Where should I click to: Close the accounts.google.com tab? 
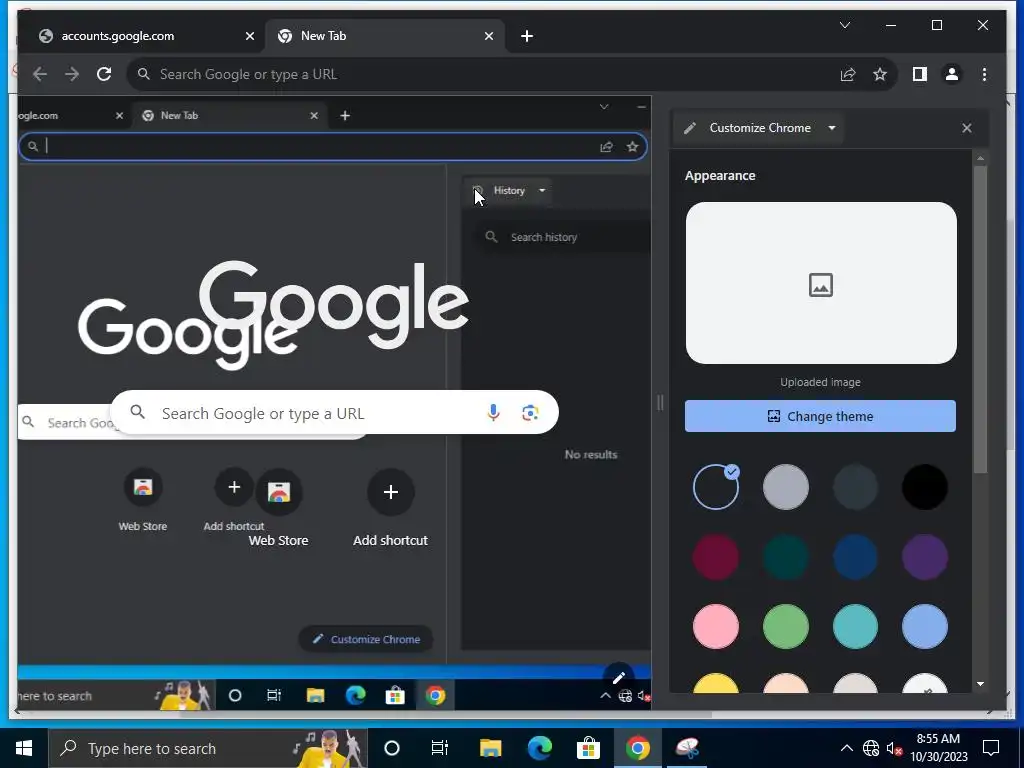(249, 36)
